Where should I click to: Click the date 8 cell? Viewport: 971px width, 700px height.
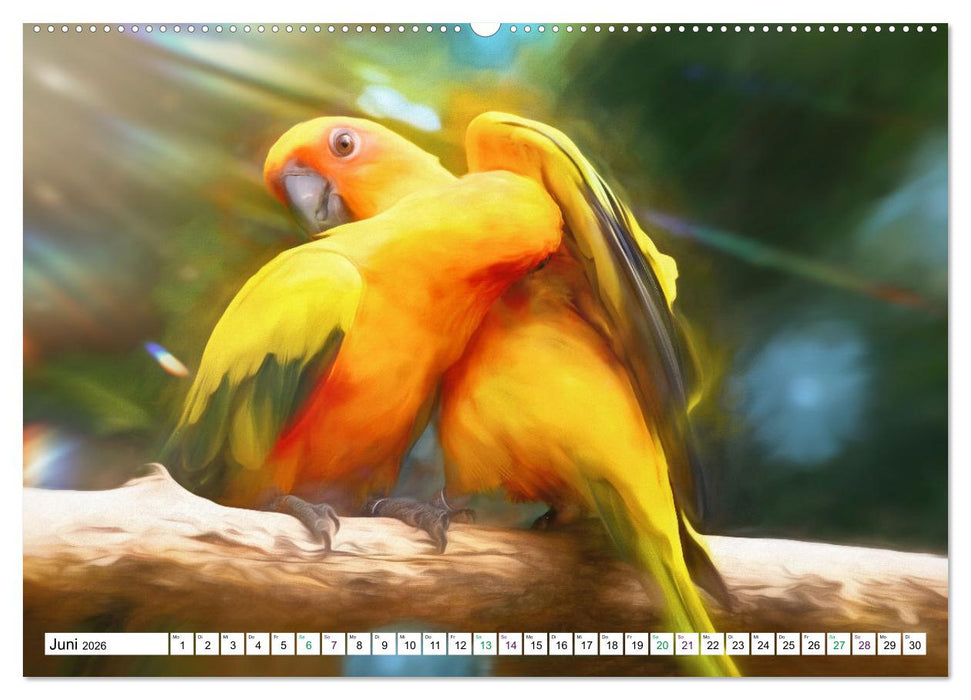[x=357, y=643]
